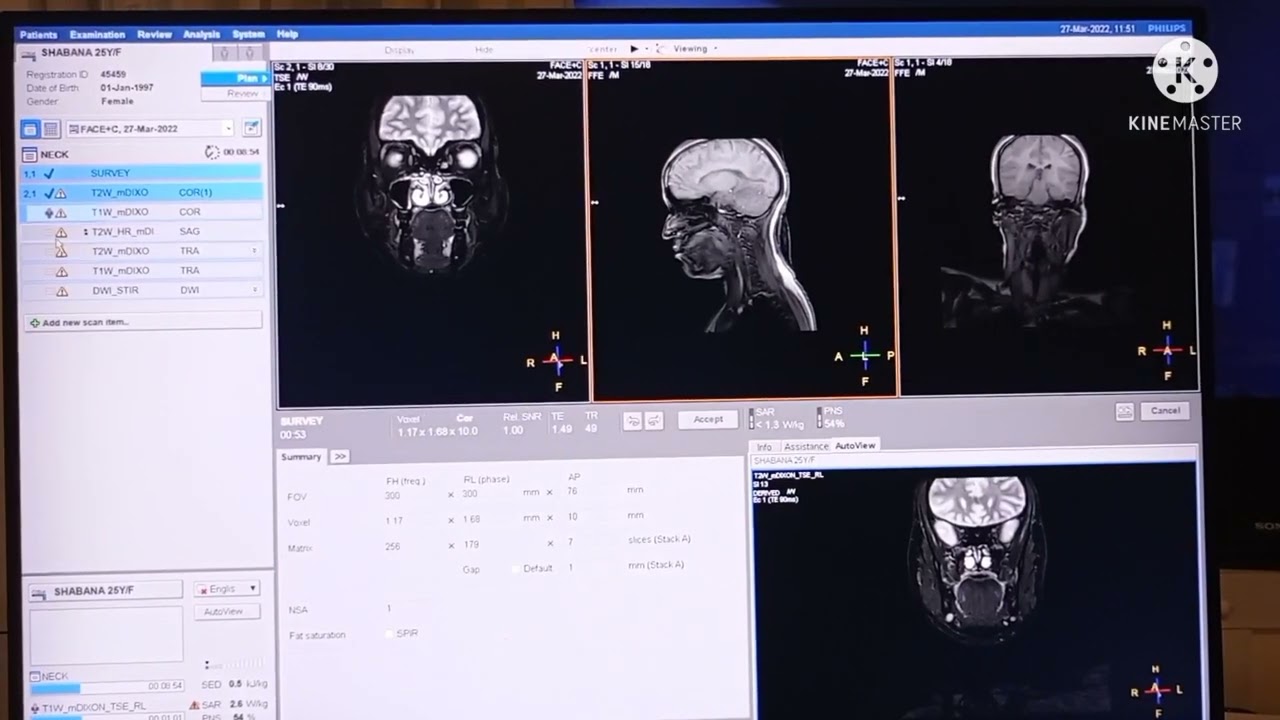
Task: Click the volume level slider
Action: [234, 664]
